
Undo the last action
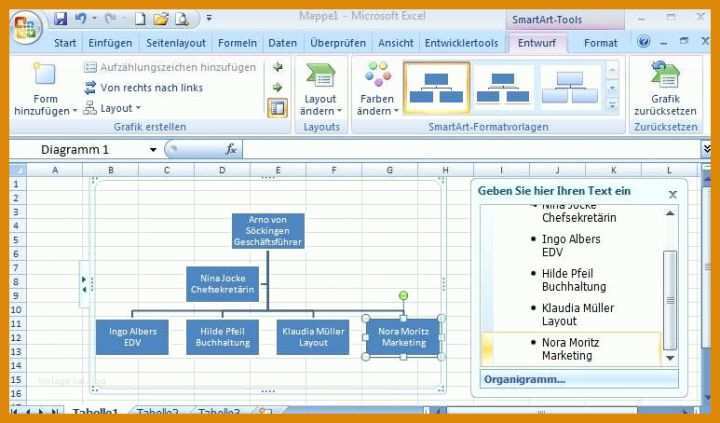[81, 19]
